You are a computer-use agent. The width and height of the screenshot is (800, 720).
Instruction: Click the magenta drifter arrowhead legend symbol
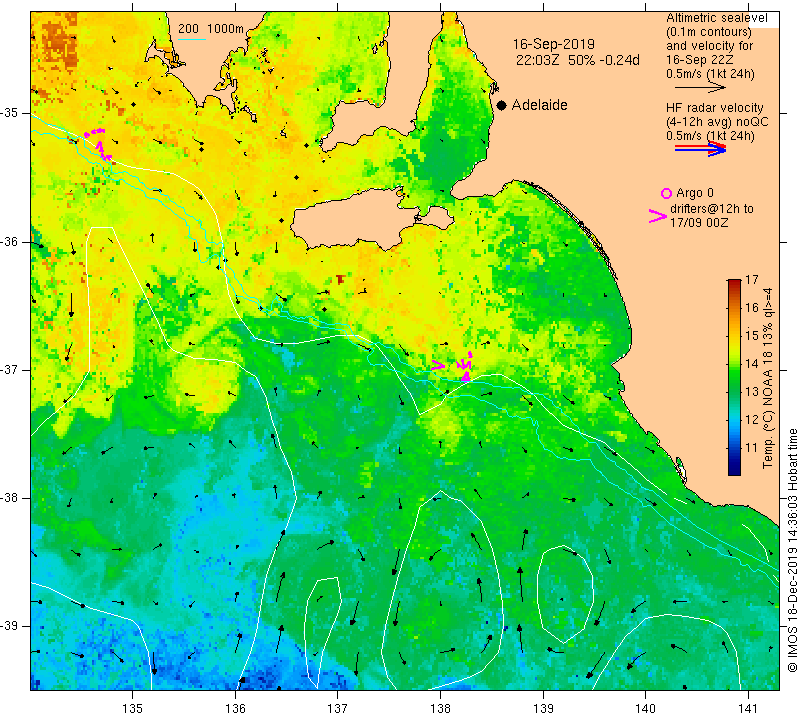657,216
